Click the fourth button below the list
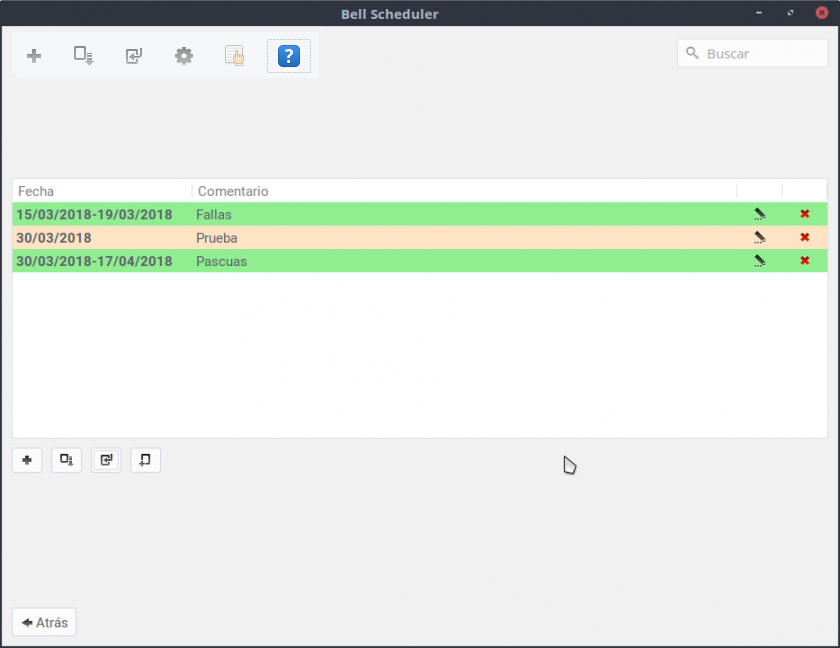The image size is (840, 648). click(145, 460)
